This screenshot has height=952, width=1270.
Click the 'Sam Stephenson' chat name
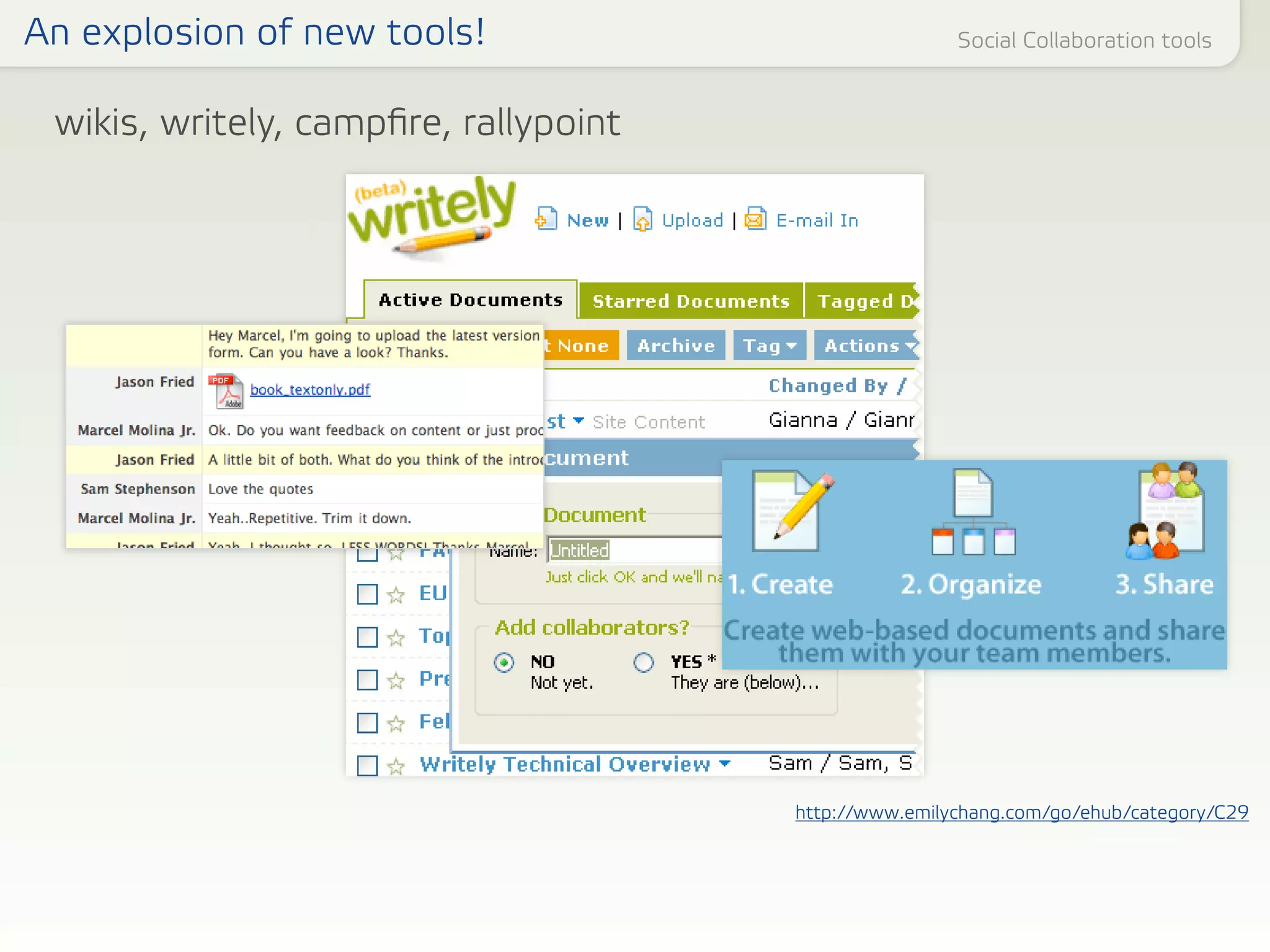(138, 489)
